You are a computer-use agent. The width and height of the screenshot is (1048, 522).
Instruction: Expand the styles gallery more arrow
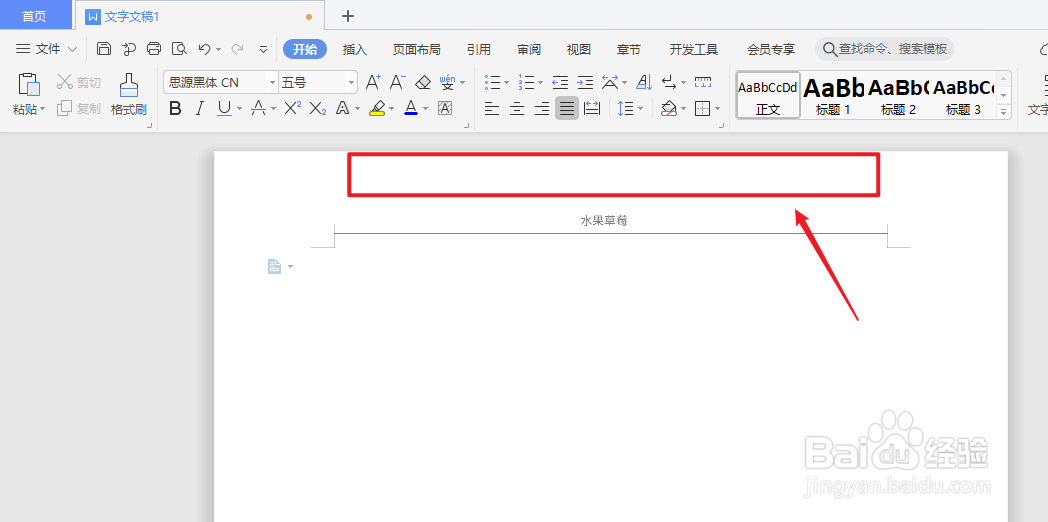(1003, 112)
